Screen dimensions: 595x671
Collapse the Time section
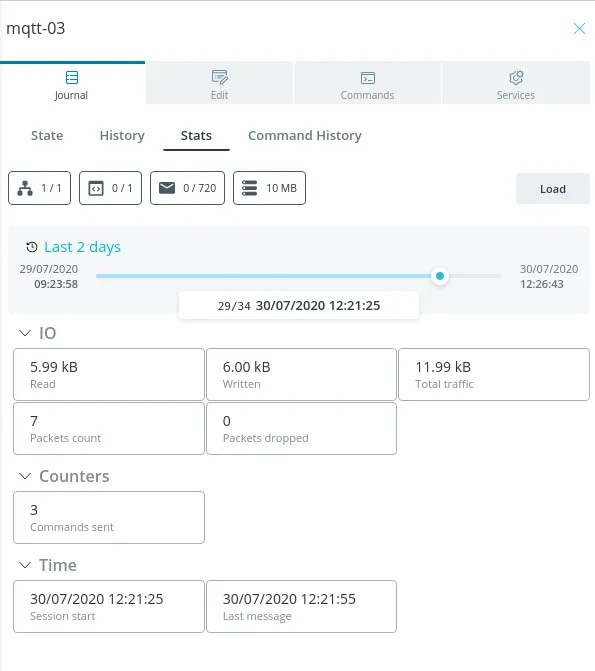point(25,565)
